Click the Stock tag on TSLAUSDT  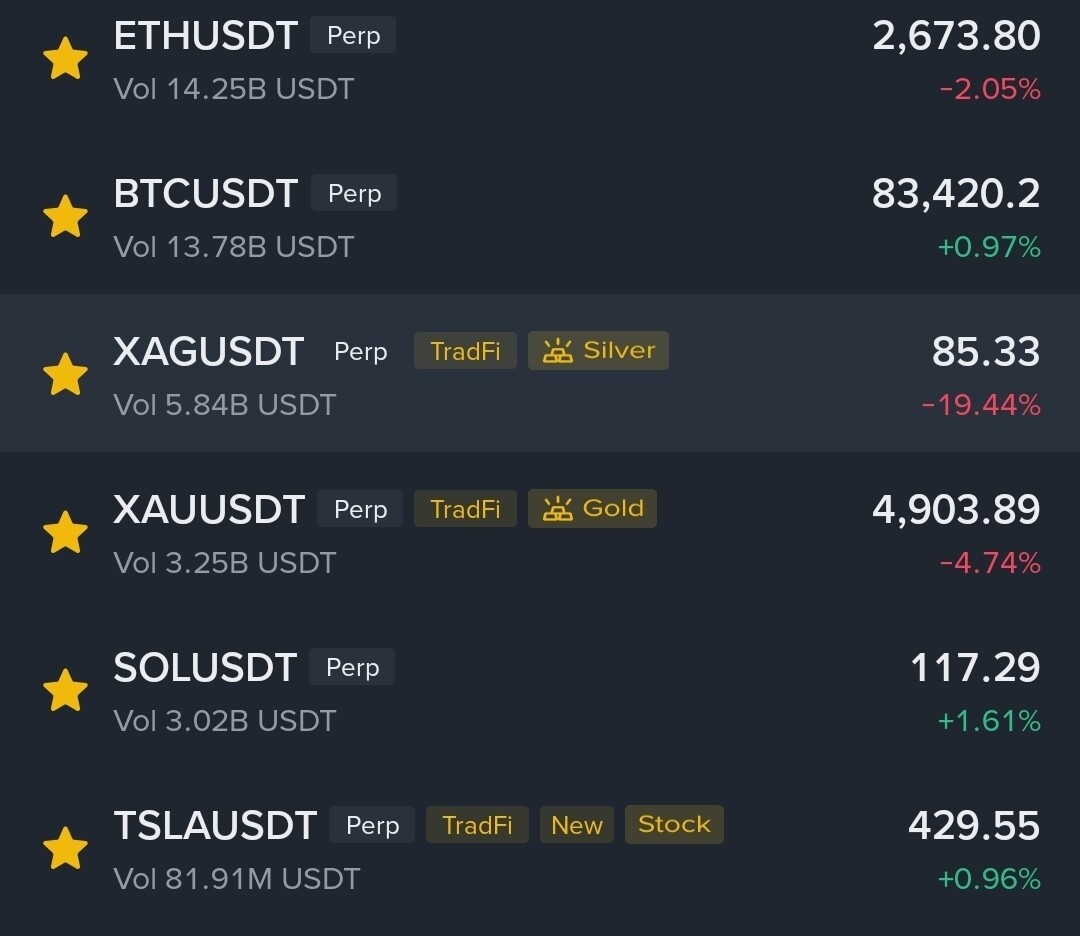coord(674,825)
